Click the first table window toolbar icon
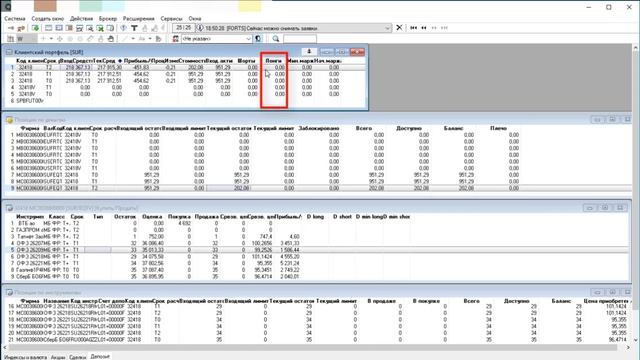Image resolution: width=640 pixels, height=360 pixels. [49, 28]
